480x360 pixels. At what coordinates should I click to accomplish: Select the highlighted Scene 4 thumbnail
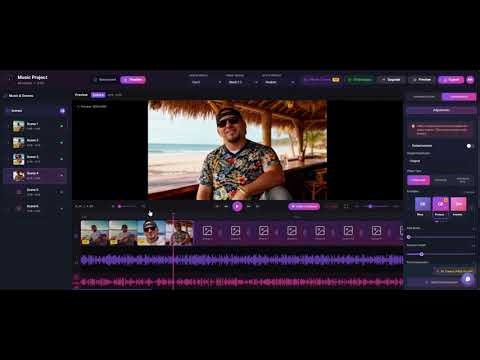(18, 176)
